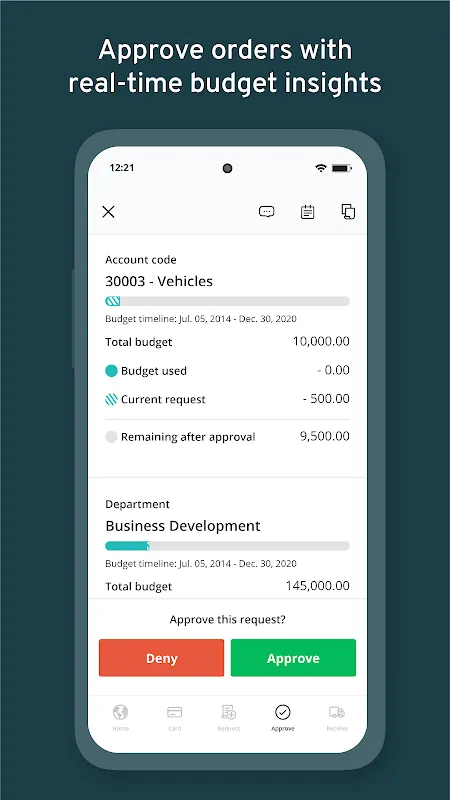The height and width of the screenshot is (800, 450).
Task: Open the Card tab icon
Action: pyautogui.click(x=174, y=717)
